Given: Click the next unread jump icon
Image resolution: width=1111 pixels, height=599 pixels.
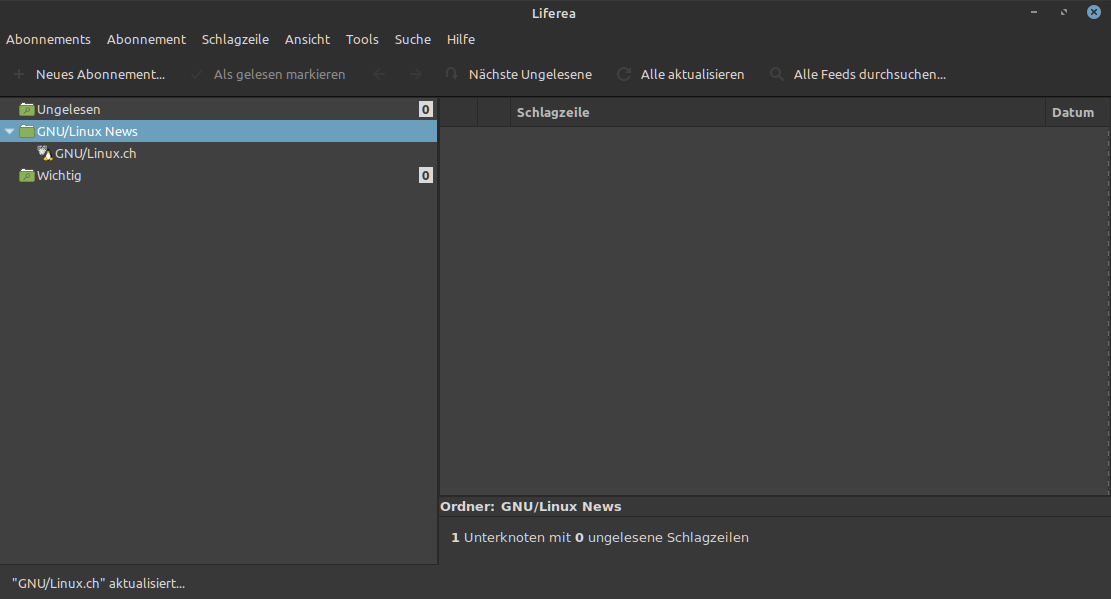Looking at the screenshot, I should (x=451, y=74).
